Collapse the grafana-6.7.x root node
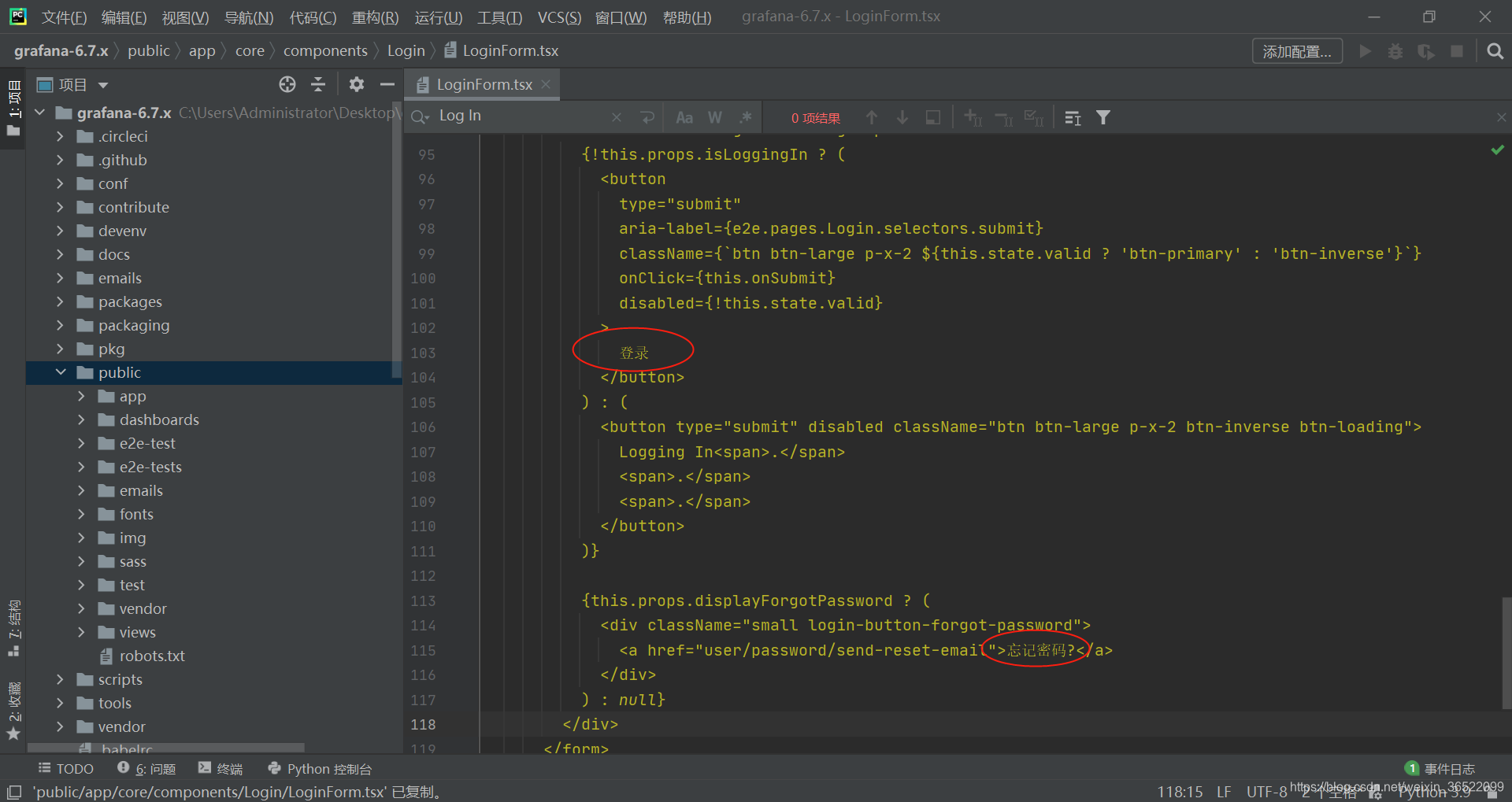 coord(39,113)
